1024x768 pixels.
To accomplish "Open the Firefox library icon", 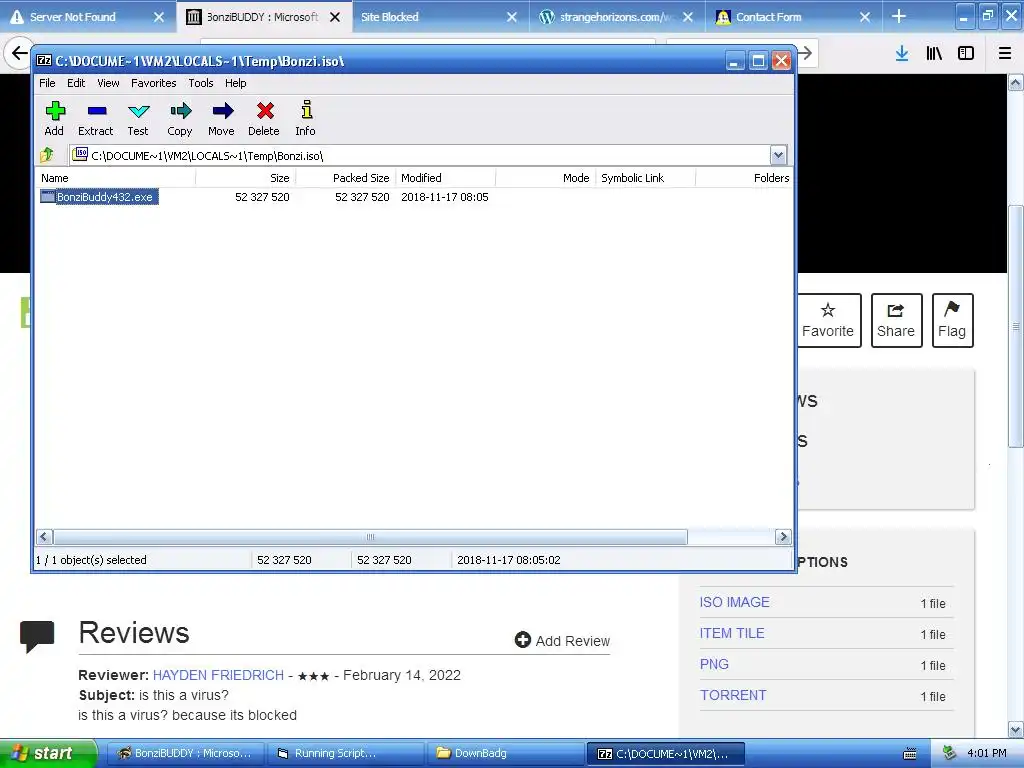I will [x=934, y=54].
